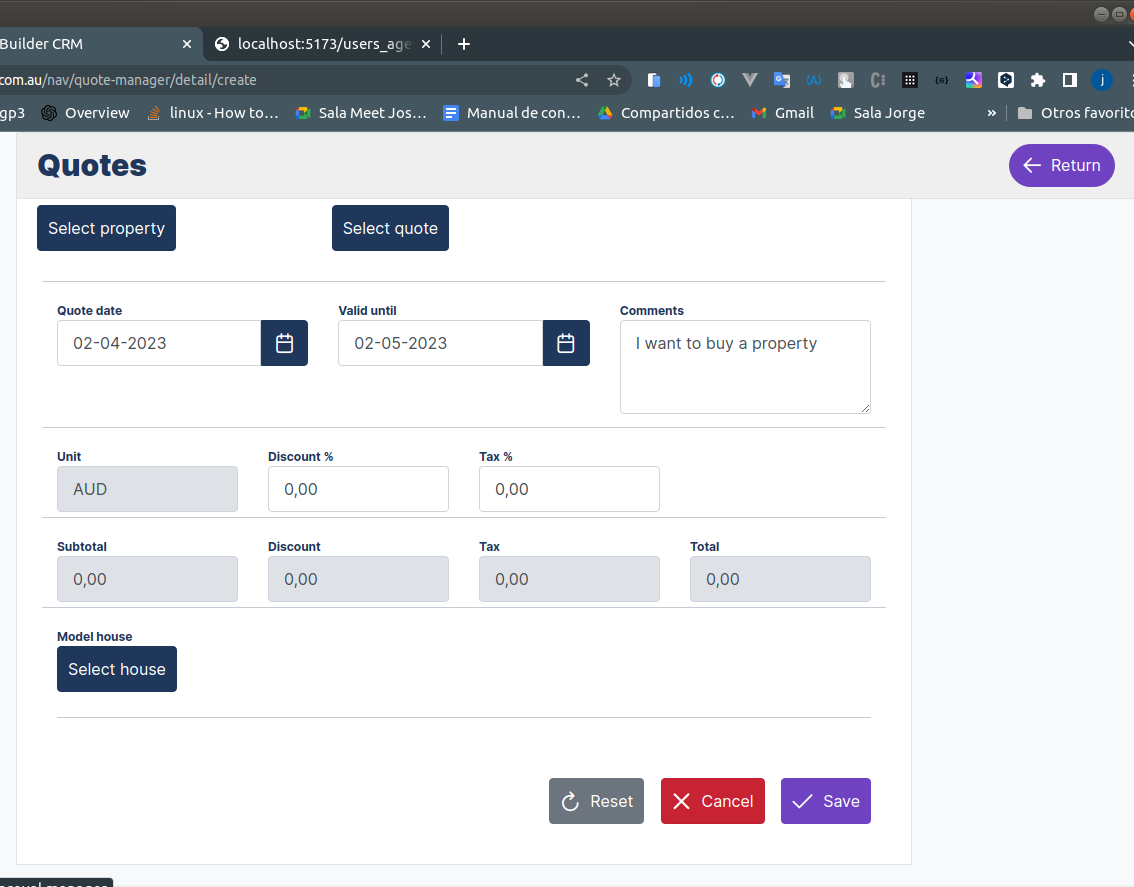Click the refresh icon on the Reset button
The image size is (1134, 887).
(569, 801)
